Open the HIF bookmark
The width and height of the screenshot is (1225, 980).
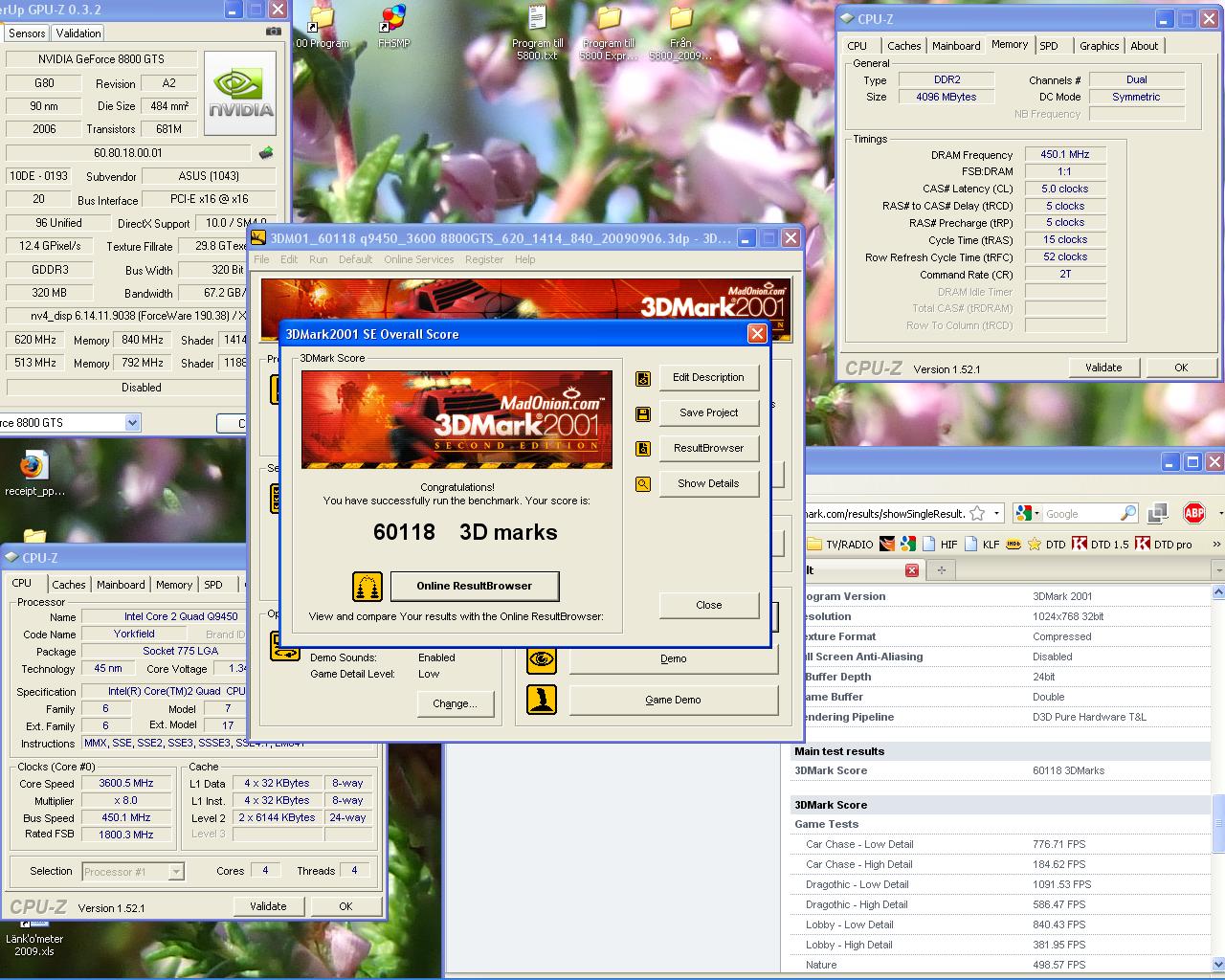click(x=940, y=544)
